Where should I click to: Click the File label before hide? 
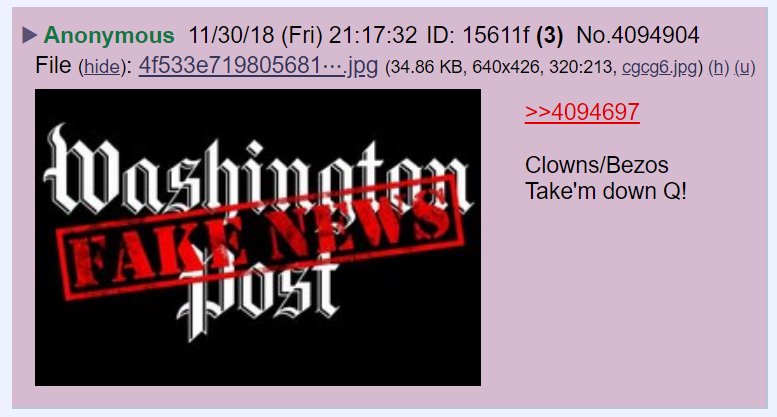[x=53, y=65]
